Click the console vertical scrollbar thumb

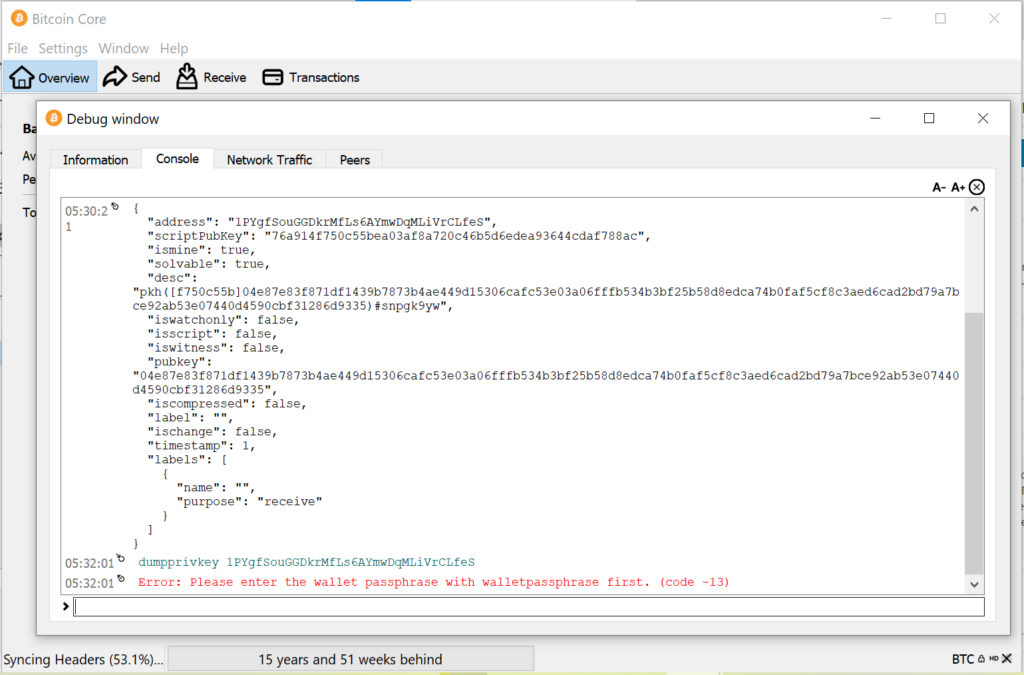pos(974,443)
